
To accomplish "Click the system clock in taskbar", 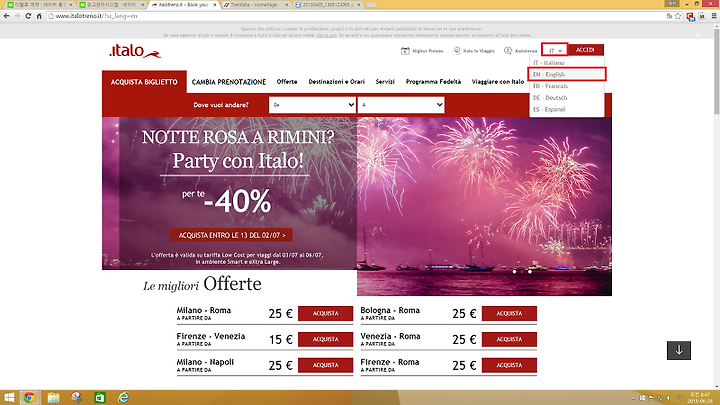I will click(x=700, y=398).
